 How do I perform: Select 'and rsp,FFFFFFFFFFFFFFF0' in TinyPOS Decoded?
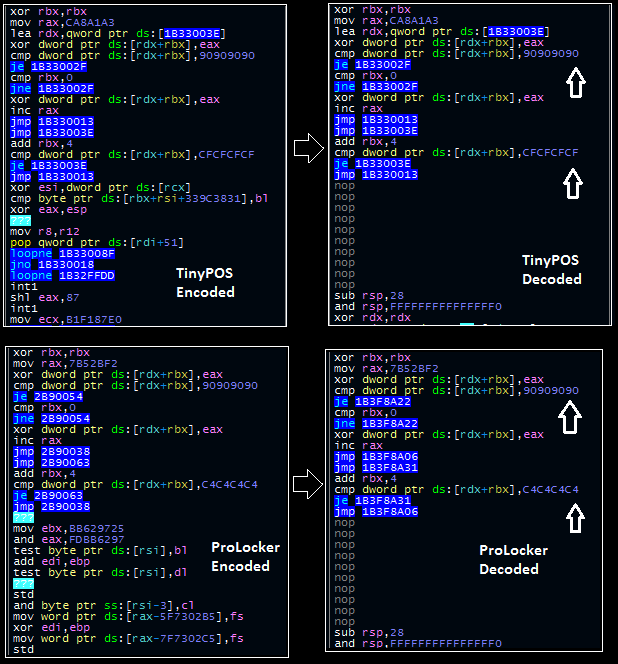(418, 307)
